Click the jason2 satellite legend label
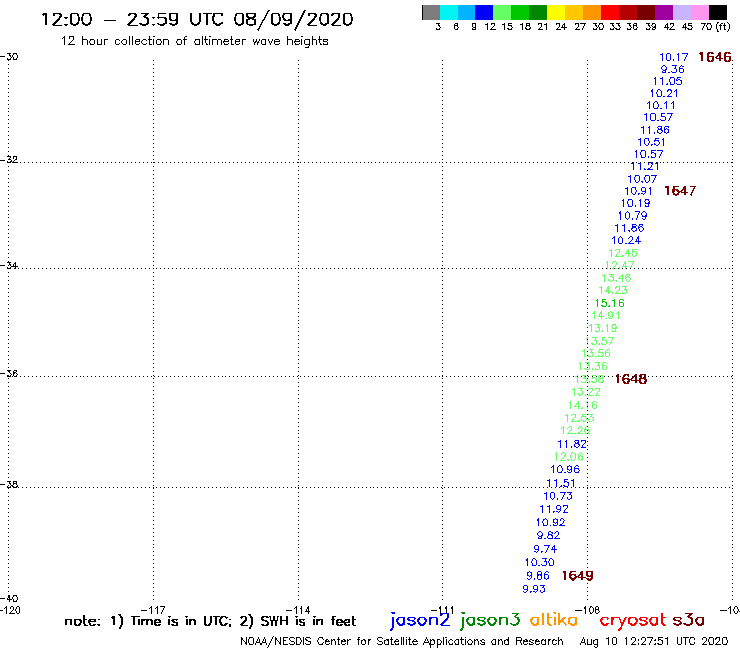Viewport: 740px width, 650px height. [420, 620]
